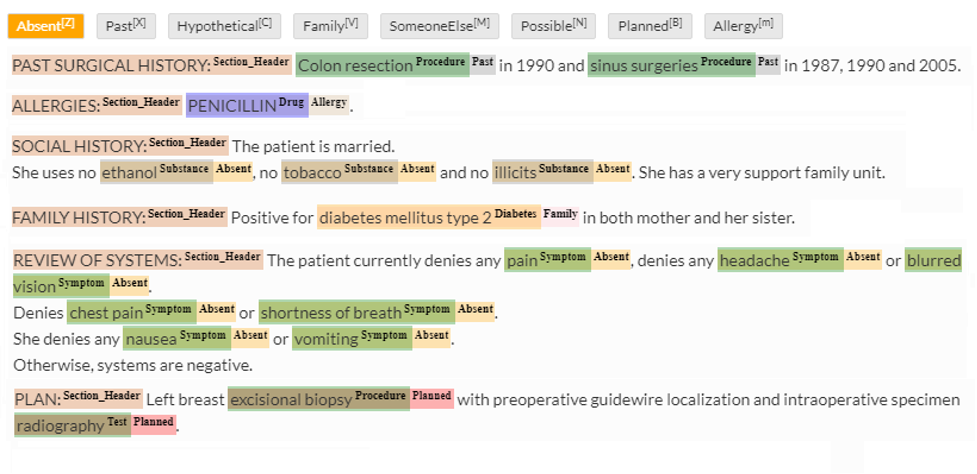Choose the Planned assertion button
Viewport: 977px width, 474px height.
pos(650,26)
